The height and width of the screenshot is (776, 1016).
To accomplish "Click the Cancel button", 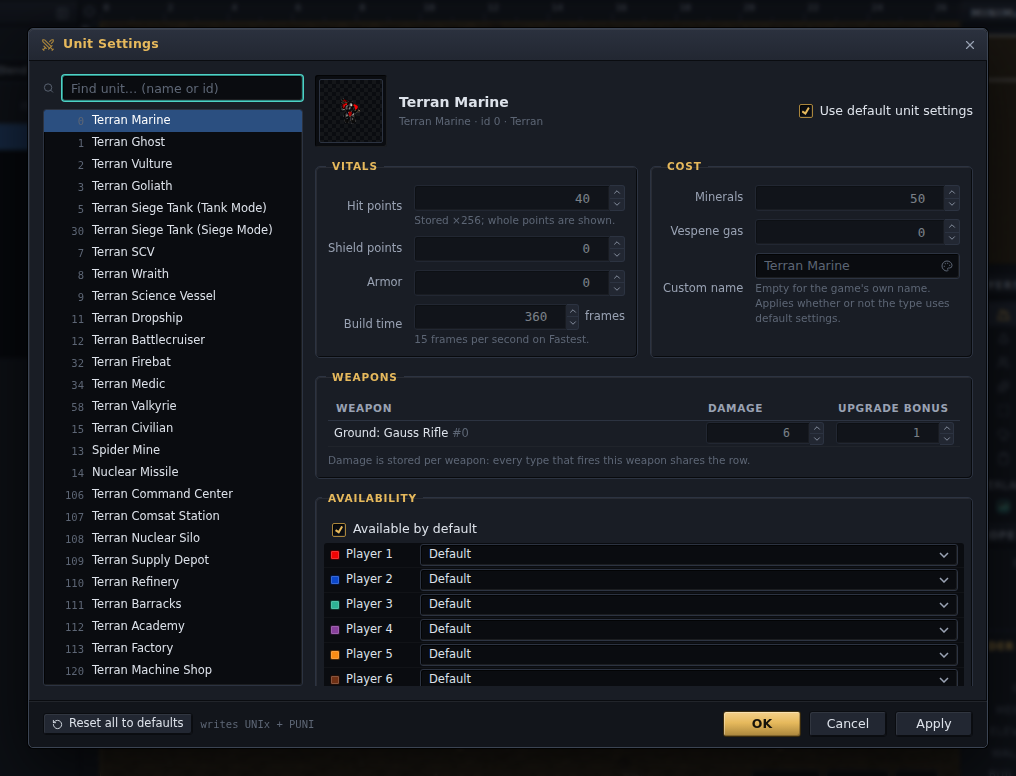I will [847, 724].
